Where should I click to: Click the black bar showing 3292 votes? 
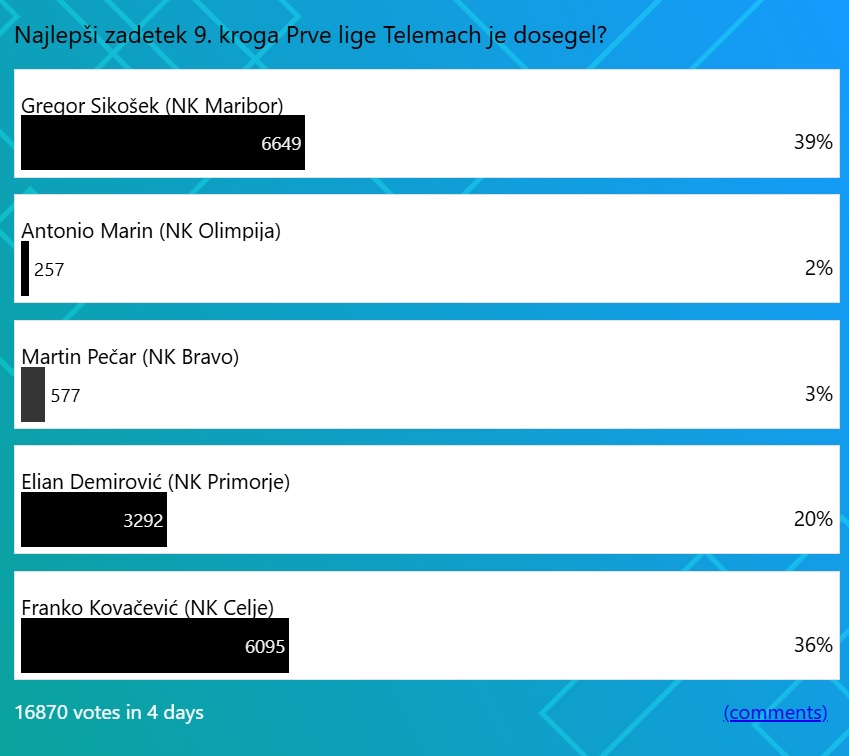(93, 520)
